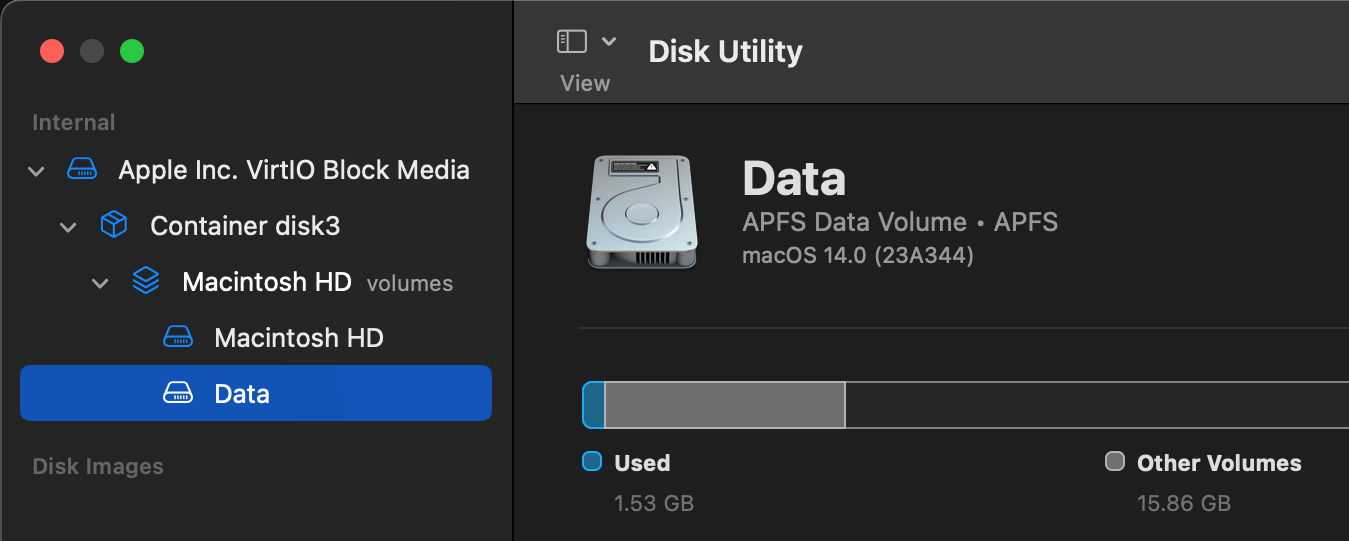Viewport: 1349px width, 541px height.
Task: Select the Macintosh HD volumes group
Action: (x=267, y=282)
